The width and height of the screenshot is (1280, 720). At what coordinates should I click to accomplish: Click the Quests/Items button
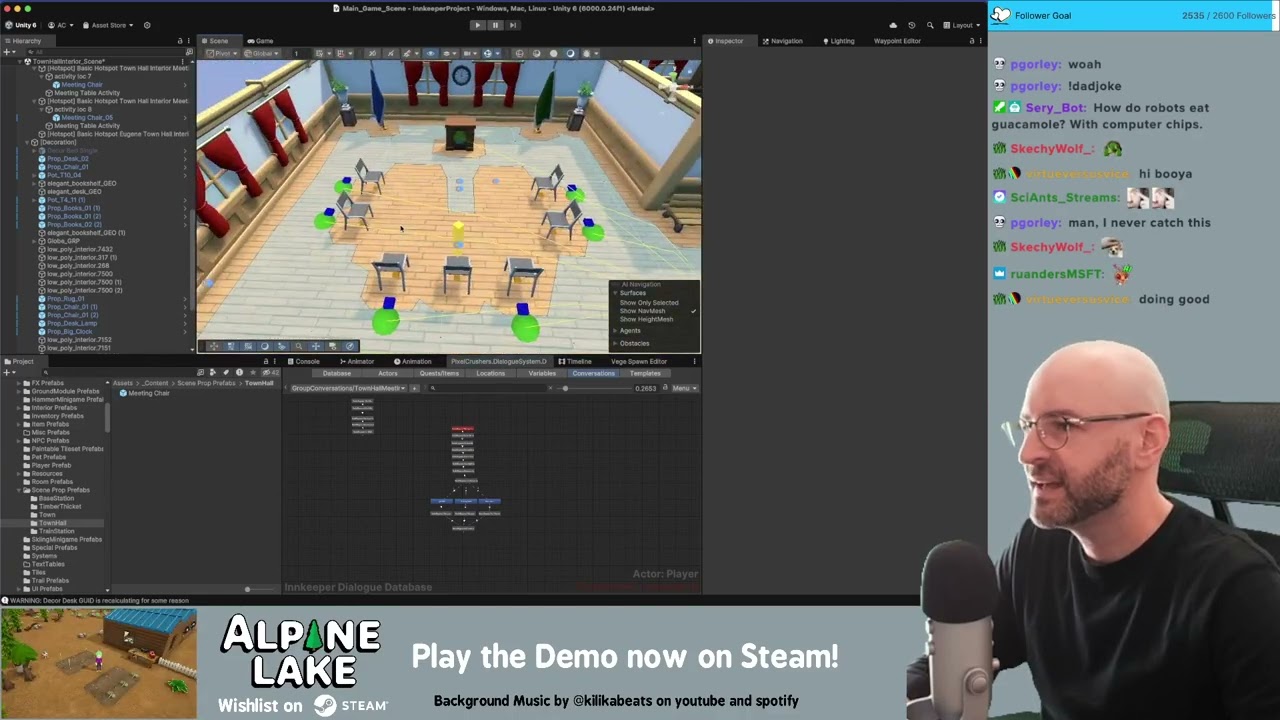[439, 373]
